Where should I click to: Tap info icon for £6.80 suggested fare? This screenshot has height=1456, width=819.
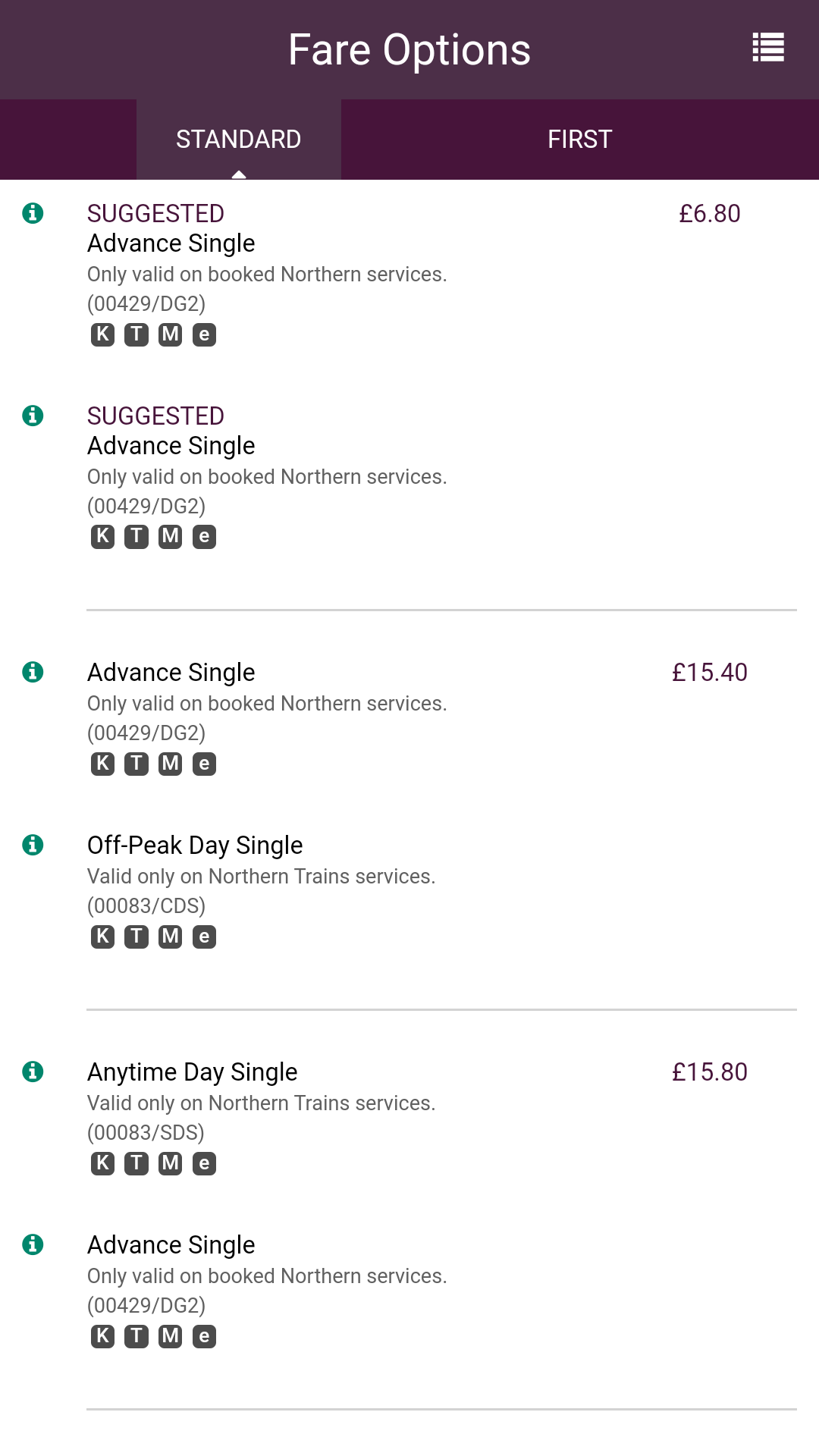(x=33, y=213)
